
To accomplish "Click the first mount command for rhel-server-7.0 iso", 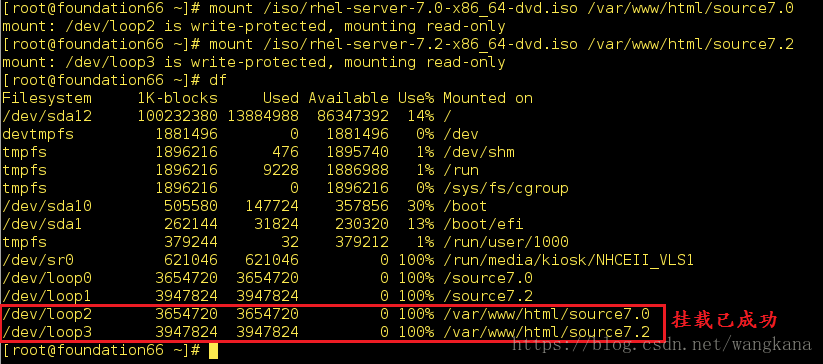I will pos(502,9).
